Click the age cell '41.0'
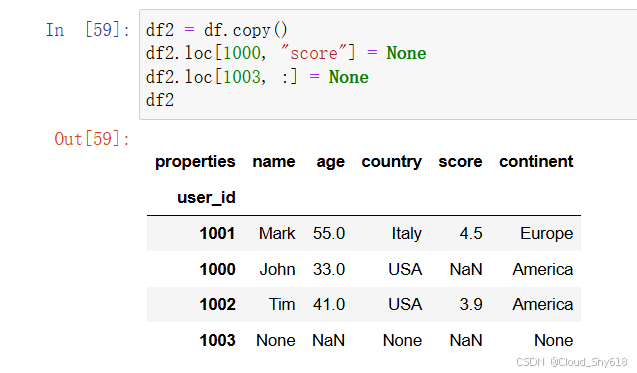The width and height of the screenshot is (637, 373). click(x=329, y=304)
